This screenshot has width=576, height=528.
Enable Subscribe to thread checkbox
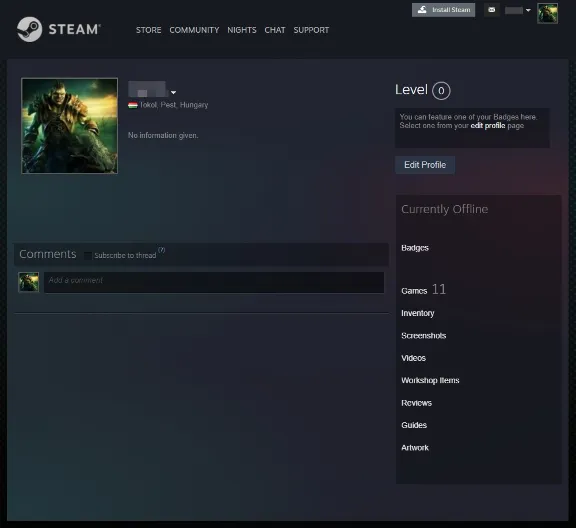point(88,255)
